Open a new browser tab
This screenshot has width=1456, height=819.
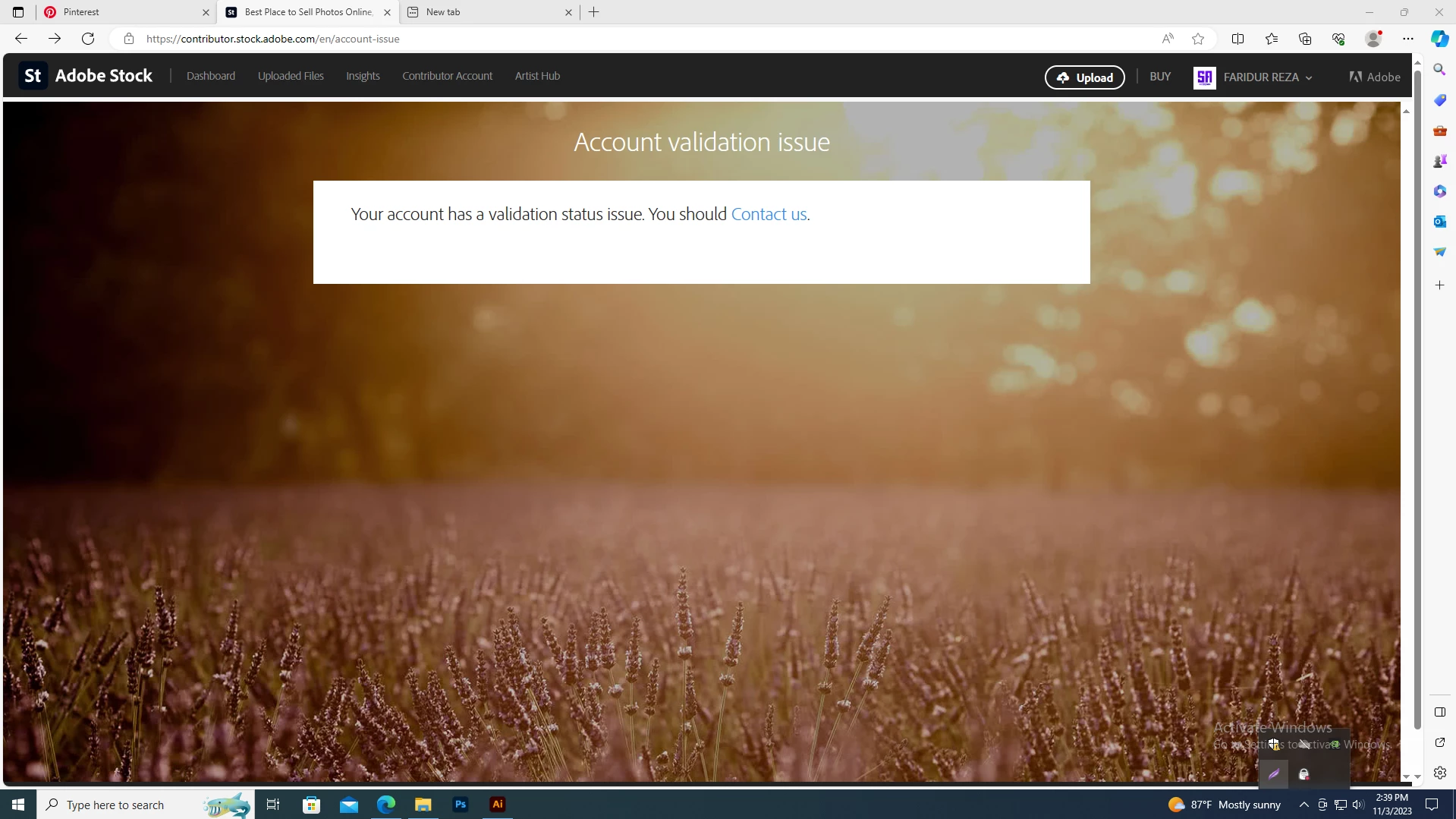tap(594, 12)
